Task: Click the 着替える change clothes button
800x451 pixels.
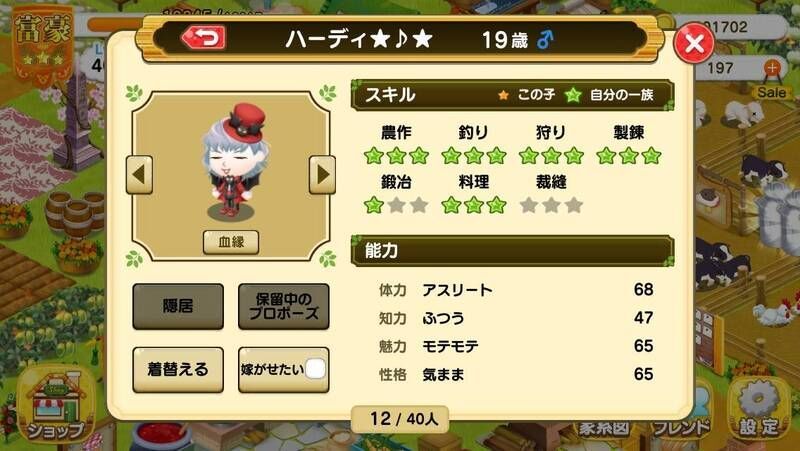Action: [178, 369]
